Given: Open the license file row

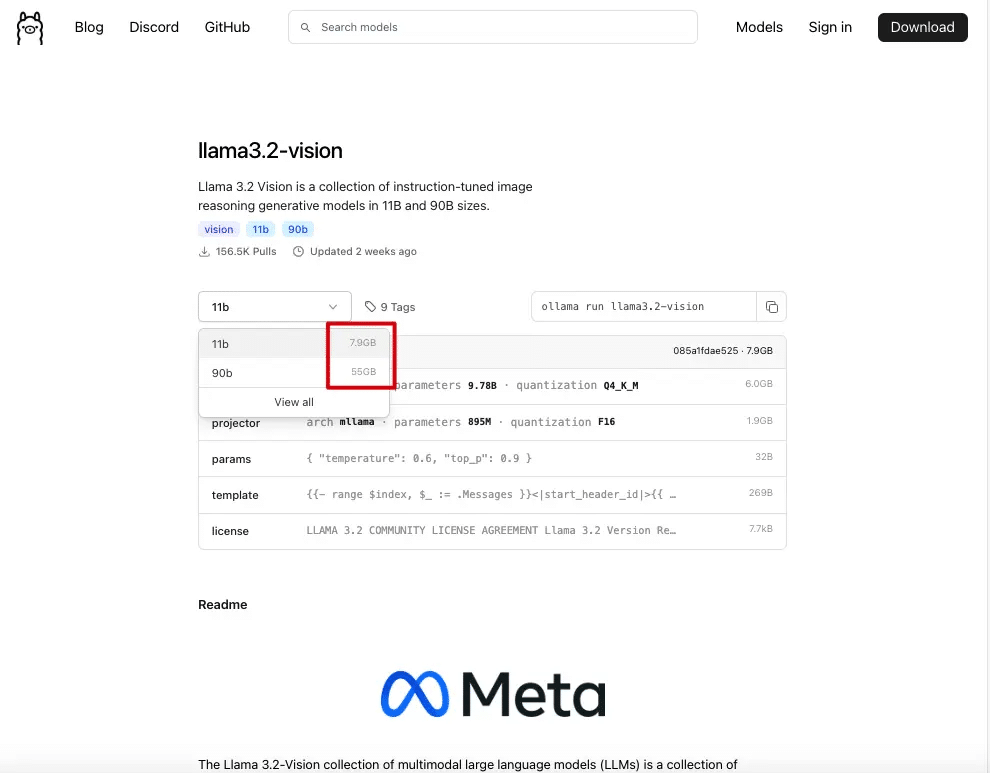Looking at the screenshot, I should click(x=492, y=530).
